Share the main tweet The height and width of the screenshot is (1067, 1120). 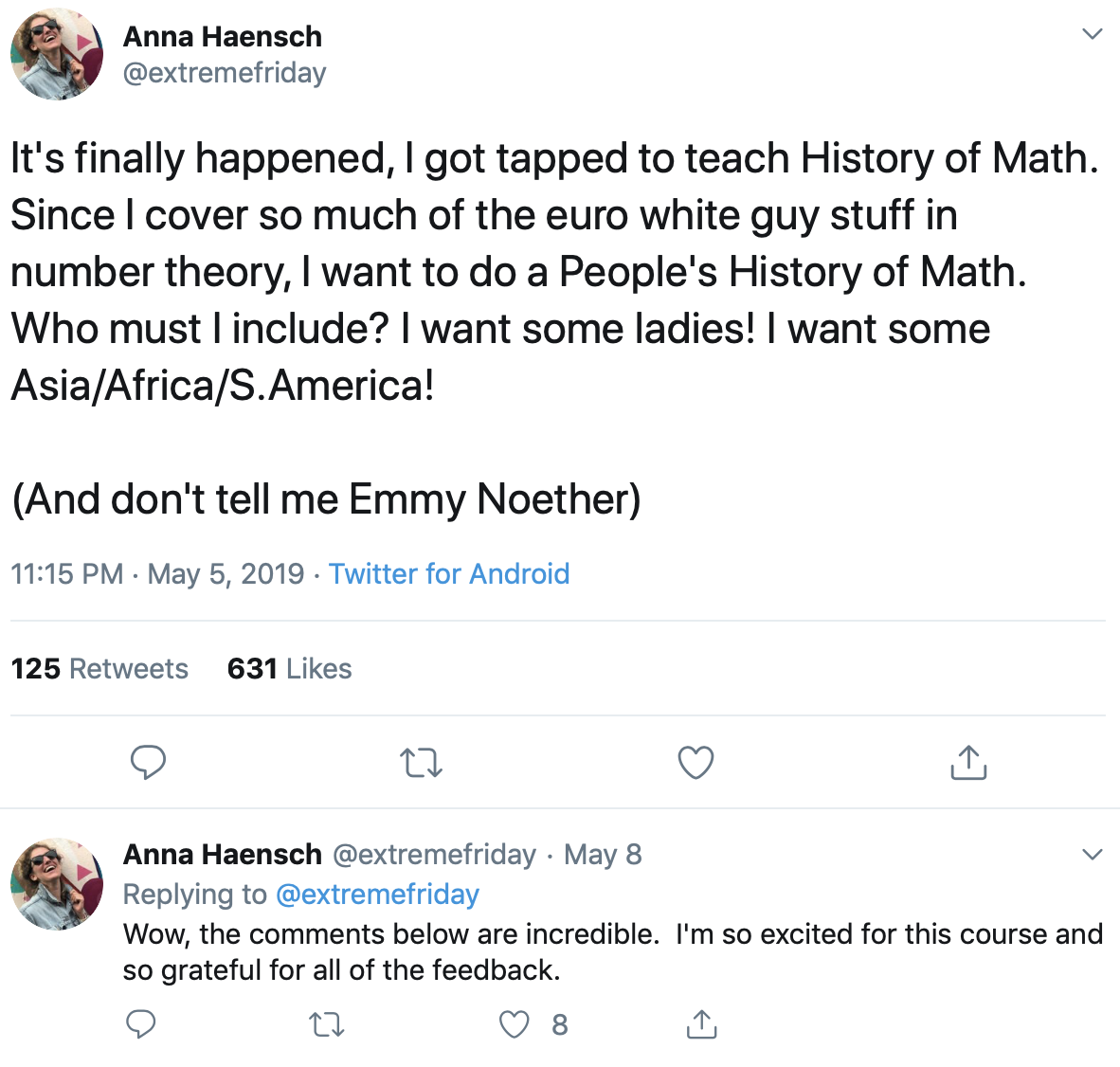[x=967, y=762]
